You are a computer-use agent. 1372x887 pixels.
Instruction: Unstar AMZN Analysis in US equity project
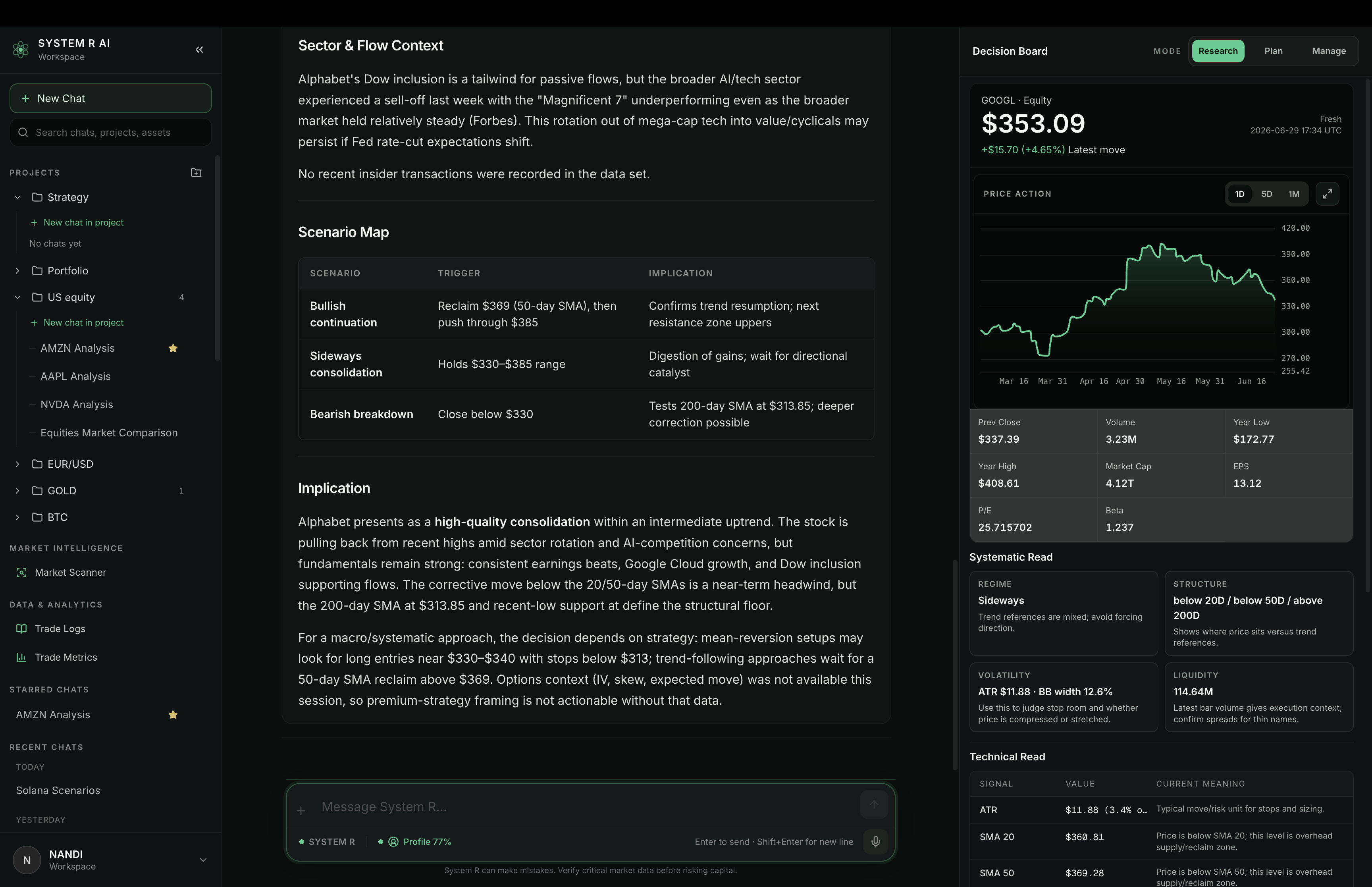173,348
